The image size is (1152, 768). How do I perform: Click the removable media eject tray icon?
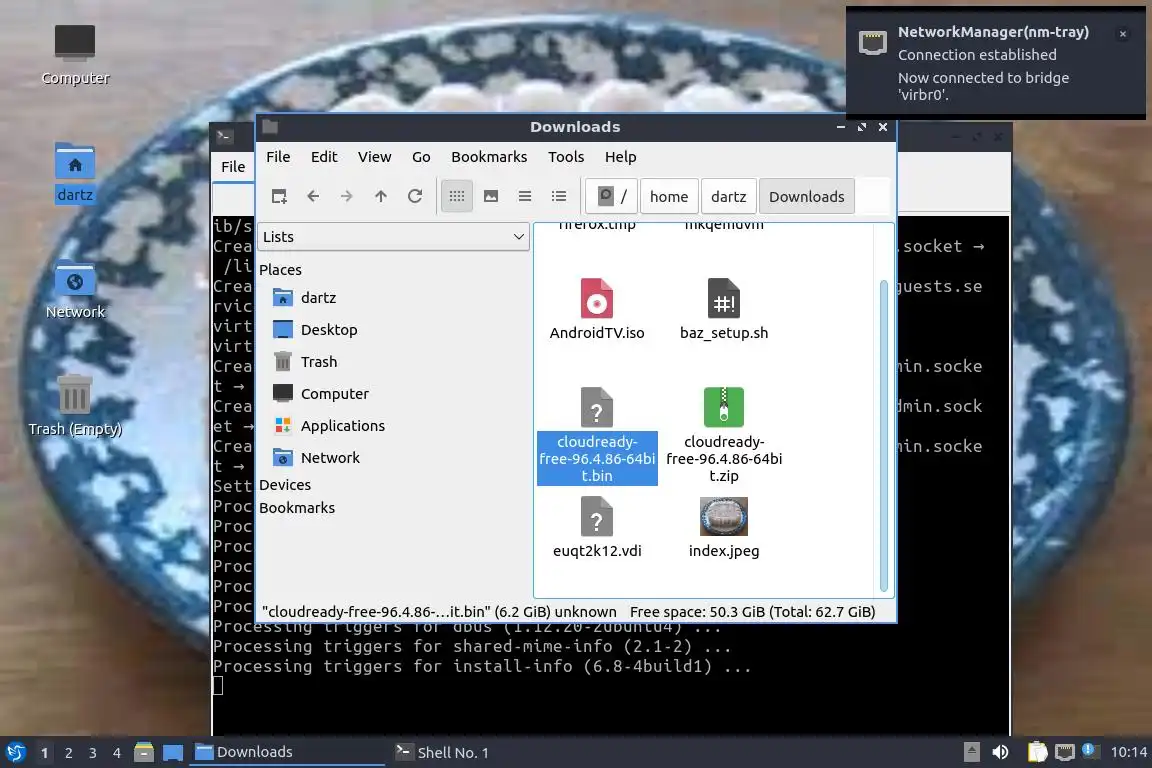pos(971,752)
